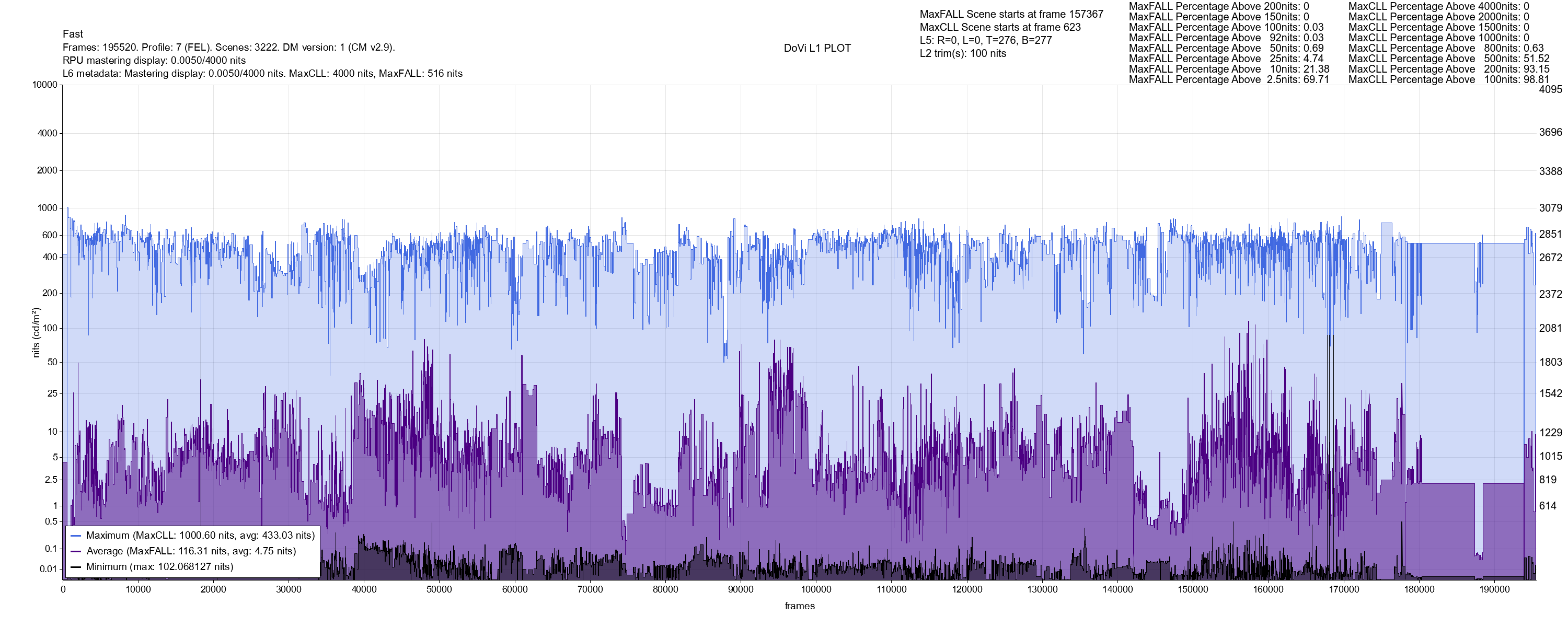This screenshot has width=1568, height=627.
Task: Click the blue Maximum legend line swatch
Action: pyautogui.click(x=75, y=536)
